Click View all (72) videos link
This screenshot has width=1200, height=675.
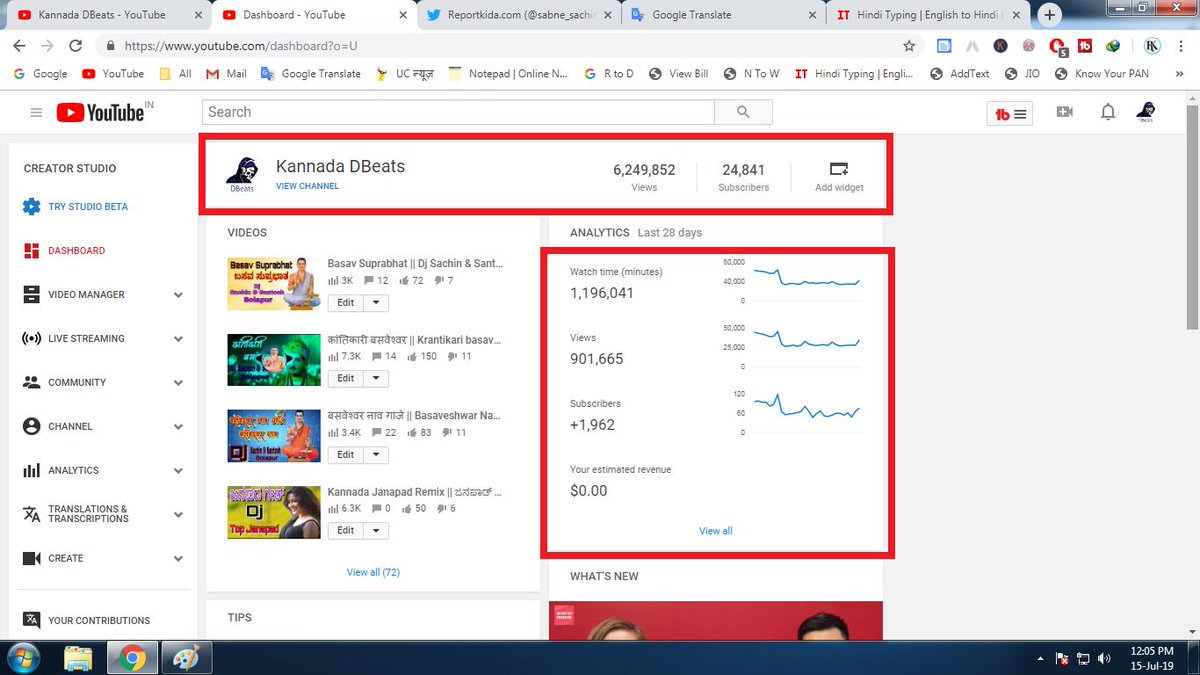373,572
